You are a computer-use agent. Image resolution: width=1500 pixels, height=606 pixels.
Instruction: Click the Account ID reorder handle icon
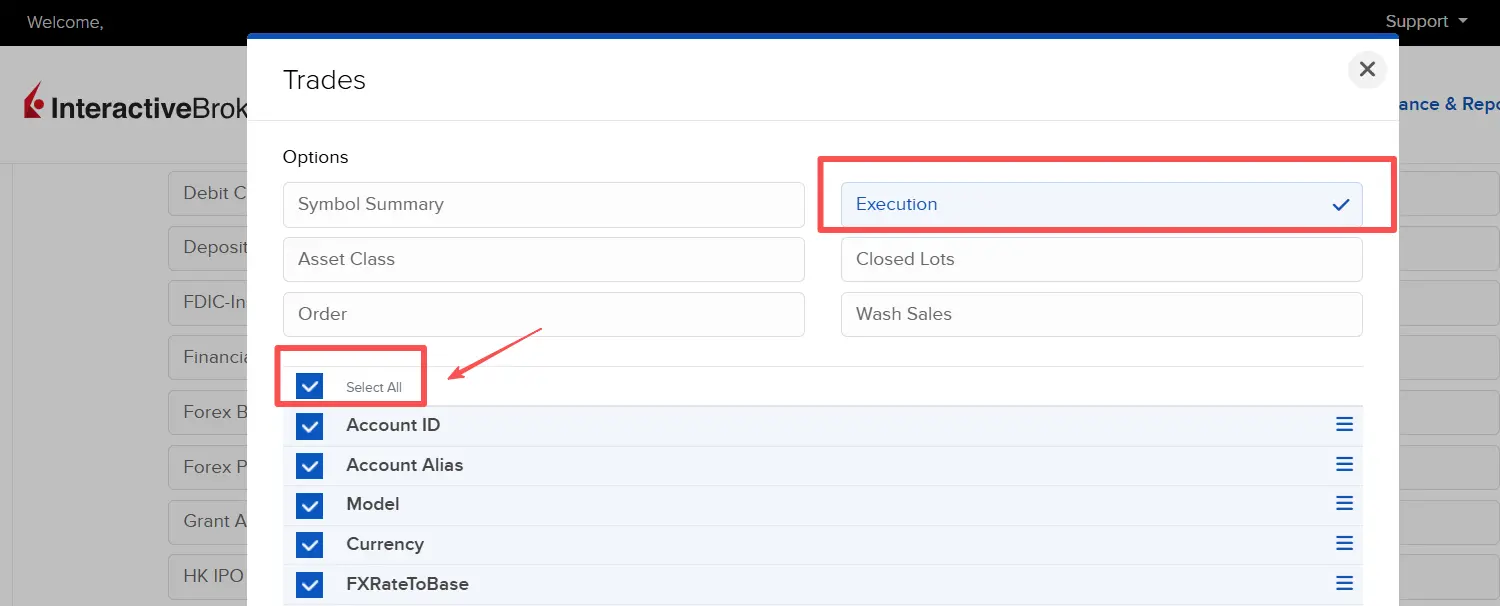(x=1344, y=425)
